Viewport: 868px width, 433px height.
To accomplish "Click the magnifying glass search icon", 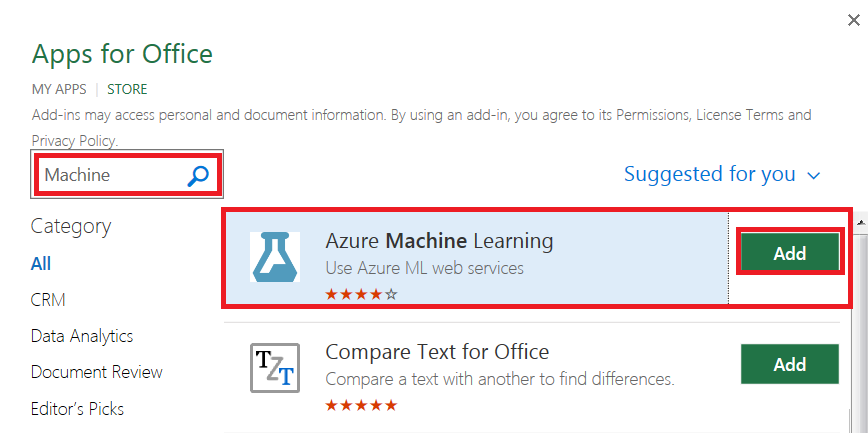I will 198,176.
